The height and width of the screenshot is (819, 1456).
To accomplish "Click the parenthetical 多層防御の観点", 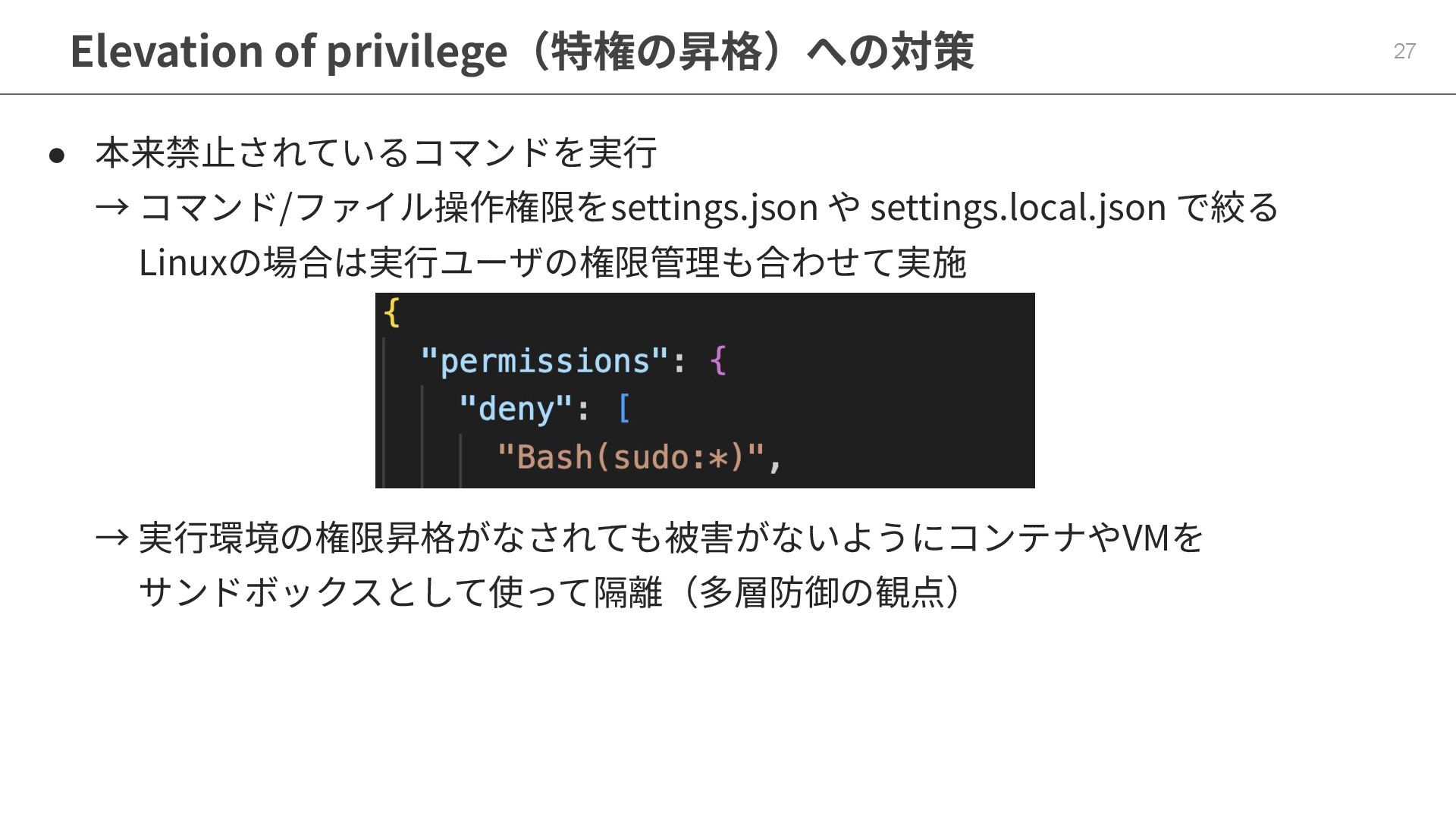I will [x=821, y=592].
